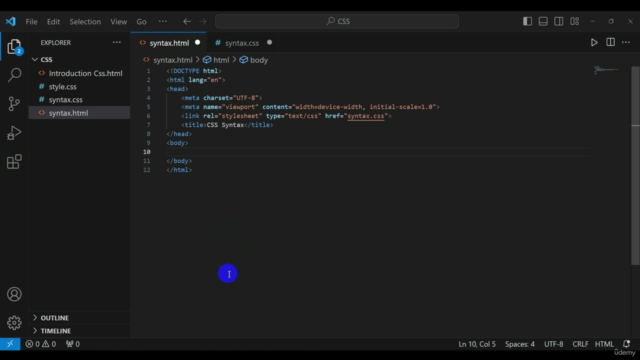Select syntax.html in explorer

(x=79, y=113)
